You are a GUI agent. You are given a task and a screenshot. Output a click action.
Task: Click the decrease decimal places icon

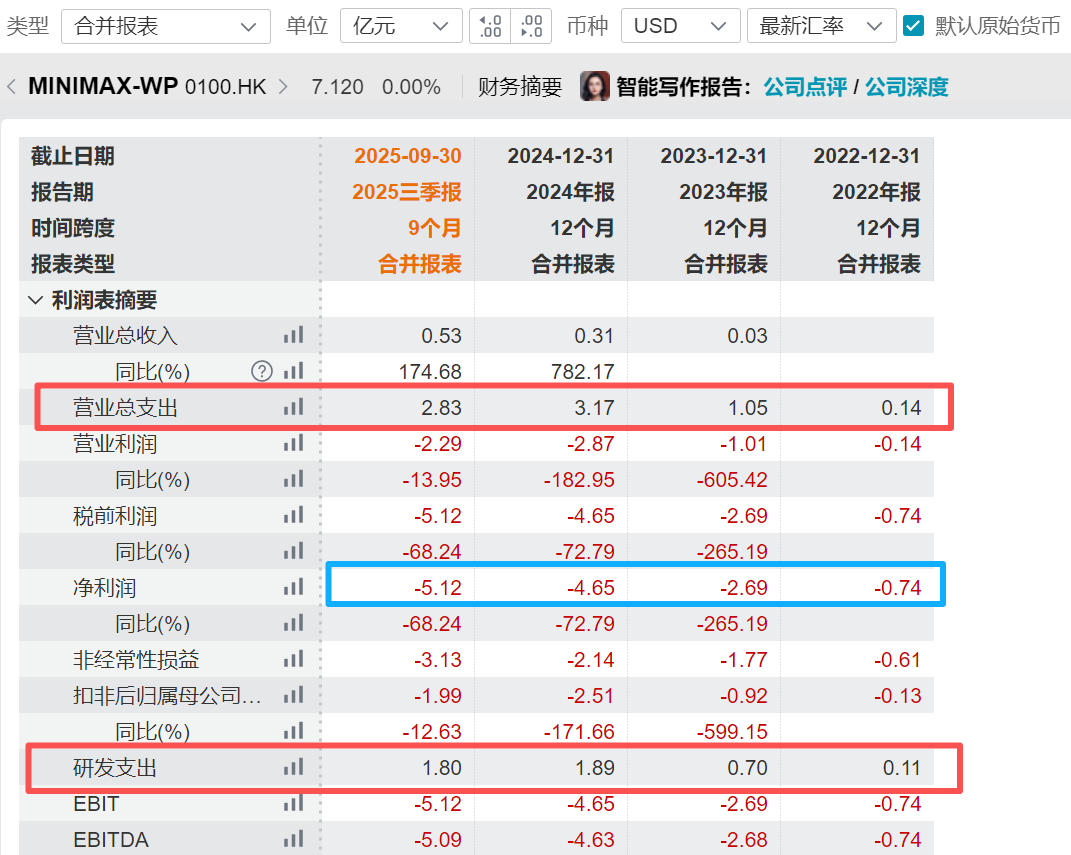pos(531,26)
